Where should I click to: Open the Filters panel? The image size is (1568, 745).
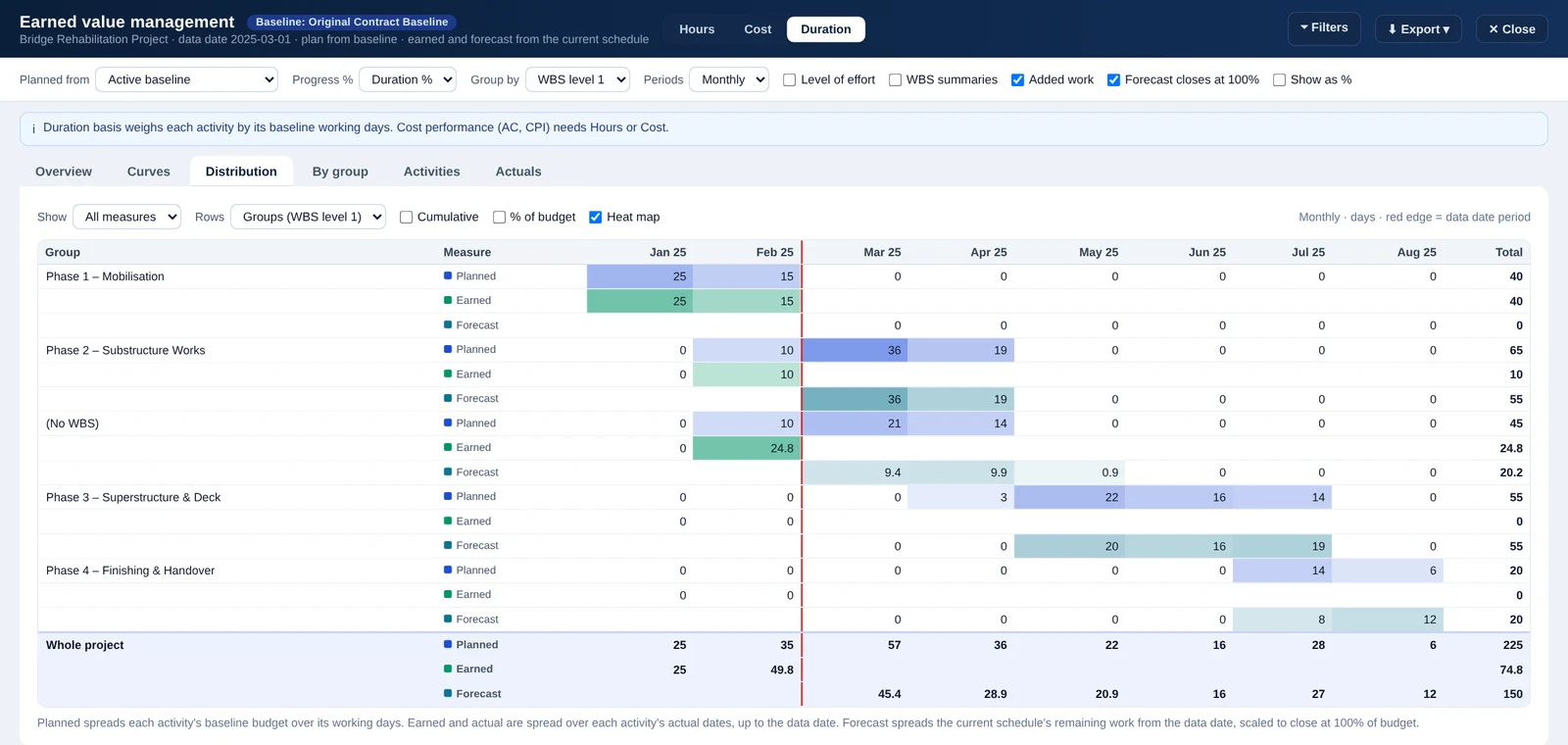tap(1324, 28)
